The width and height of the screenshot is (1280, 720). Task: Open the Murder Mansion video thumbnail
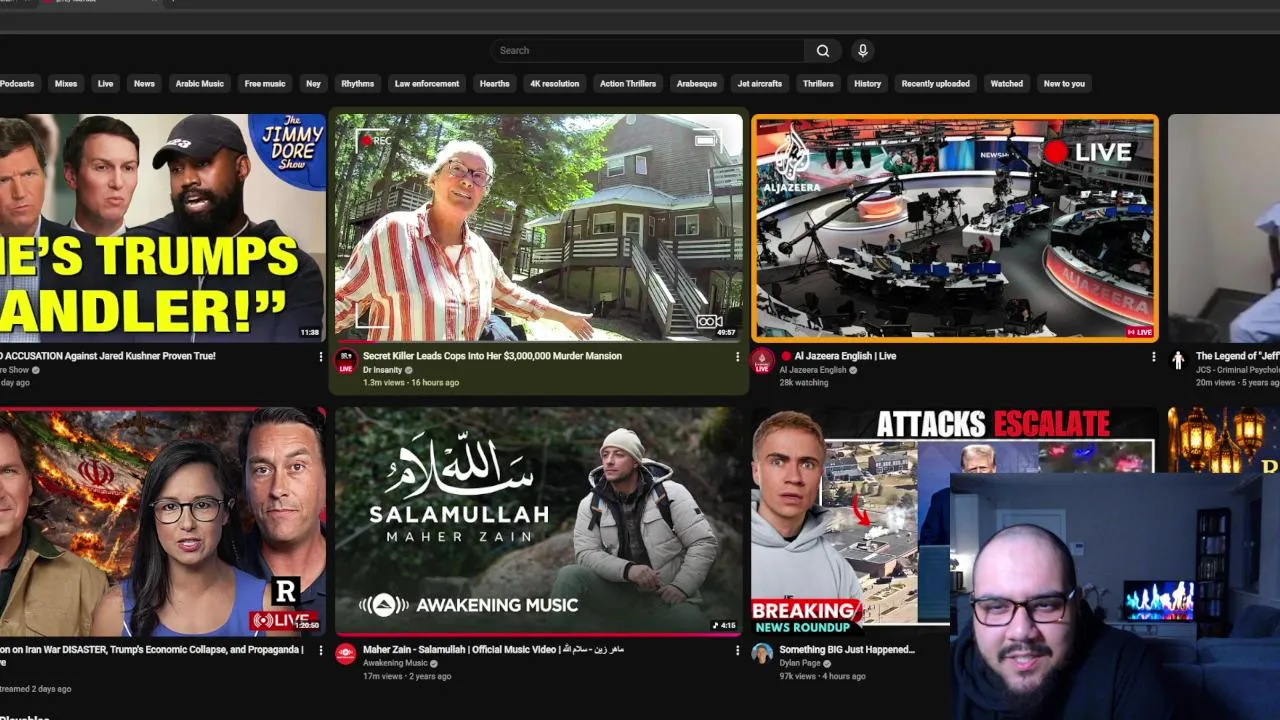pyautogui.click(x=539, y=228)
